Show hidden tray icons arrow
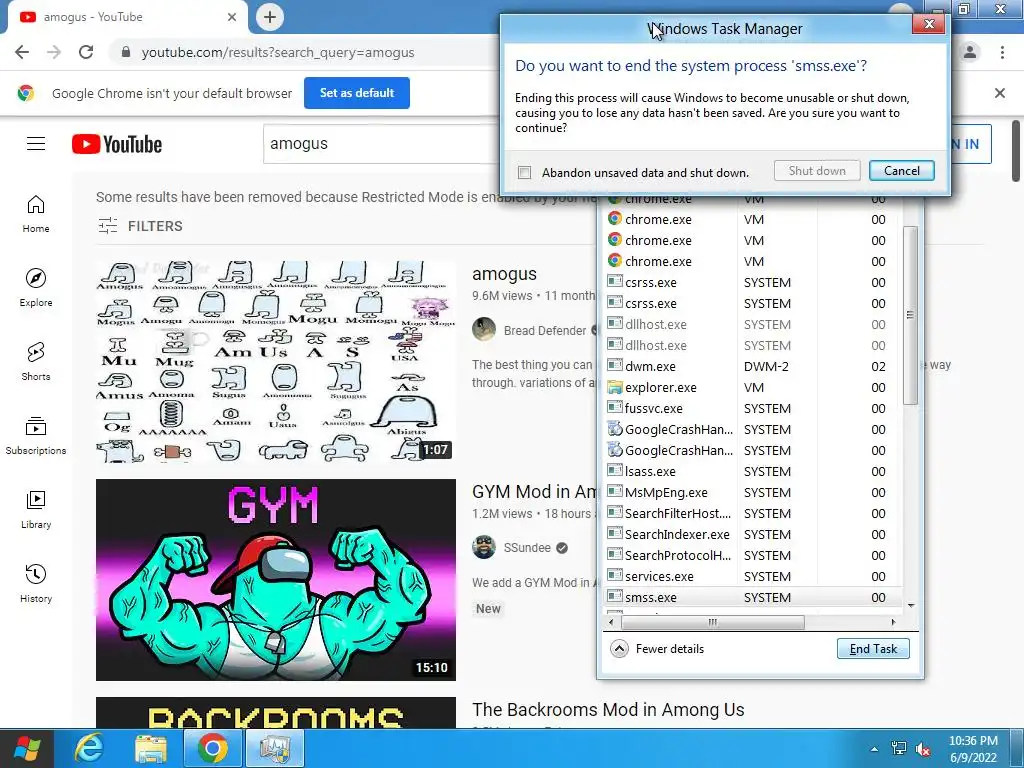The height and width of the screenshot is (768, 1024). pos(874,749)
